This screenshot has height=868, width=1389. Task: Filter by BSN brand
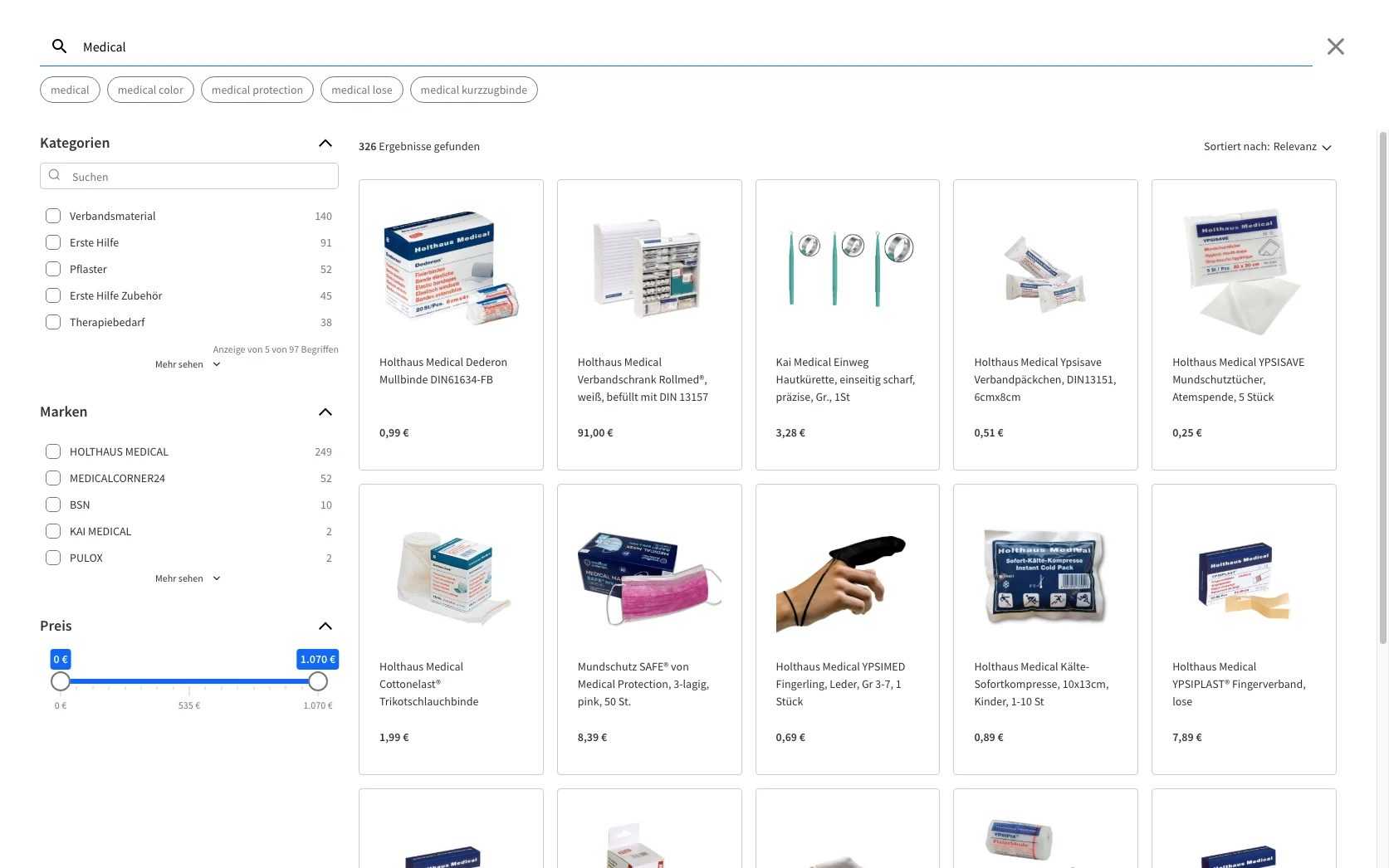(53, 505)
